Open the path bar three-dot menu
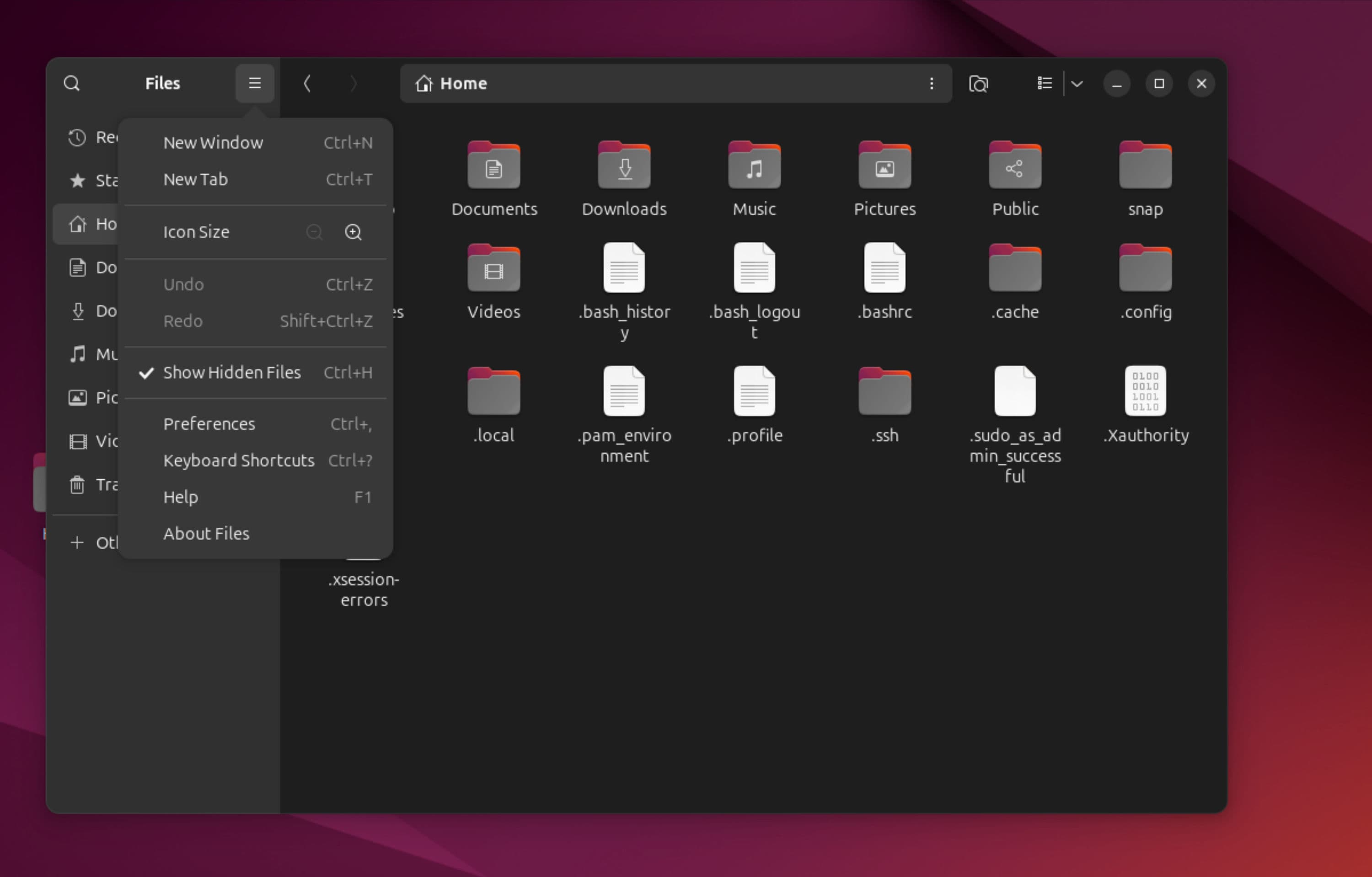The height and width of the screenshot is (877, 1372). pyautogui.click(x=932, y=84)
